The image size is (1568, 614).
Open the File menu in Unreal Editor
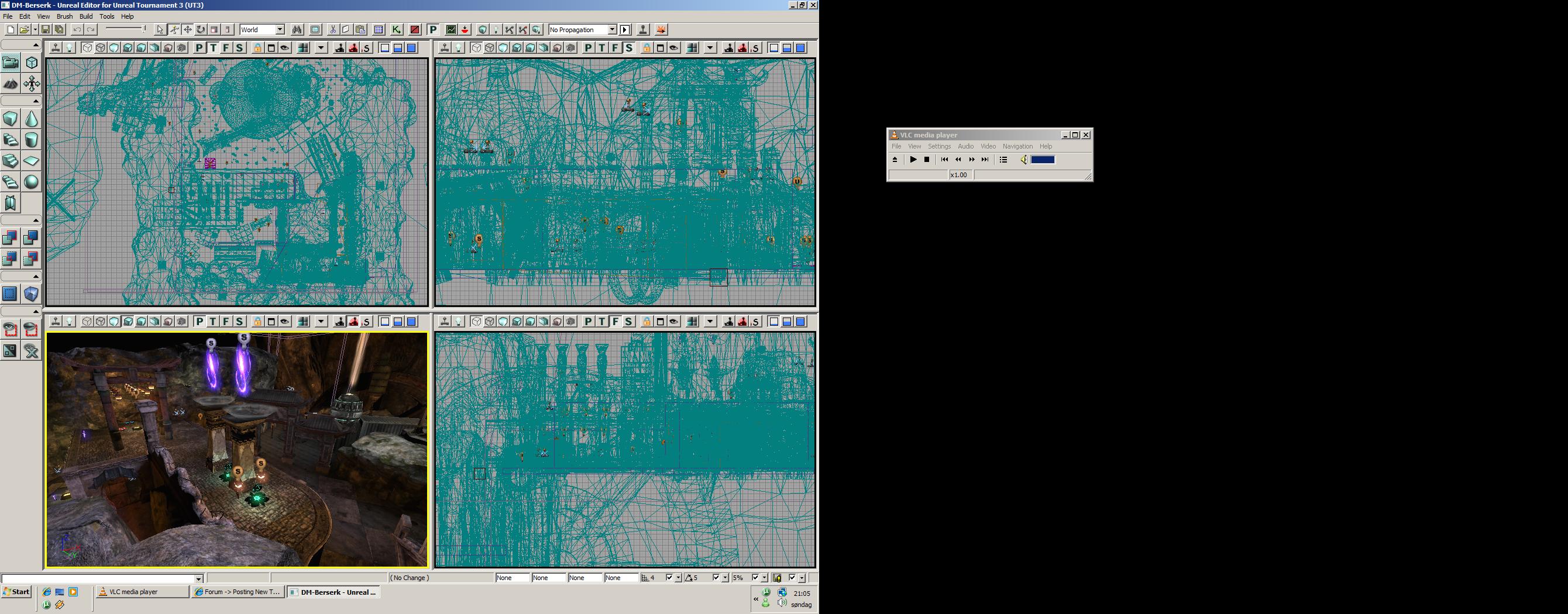coord(7,16)
